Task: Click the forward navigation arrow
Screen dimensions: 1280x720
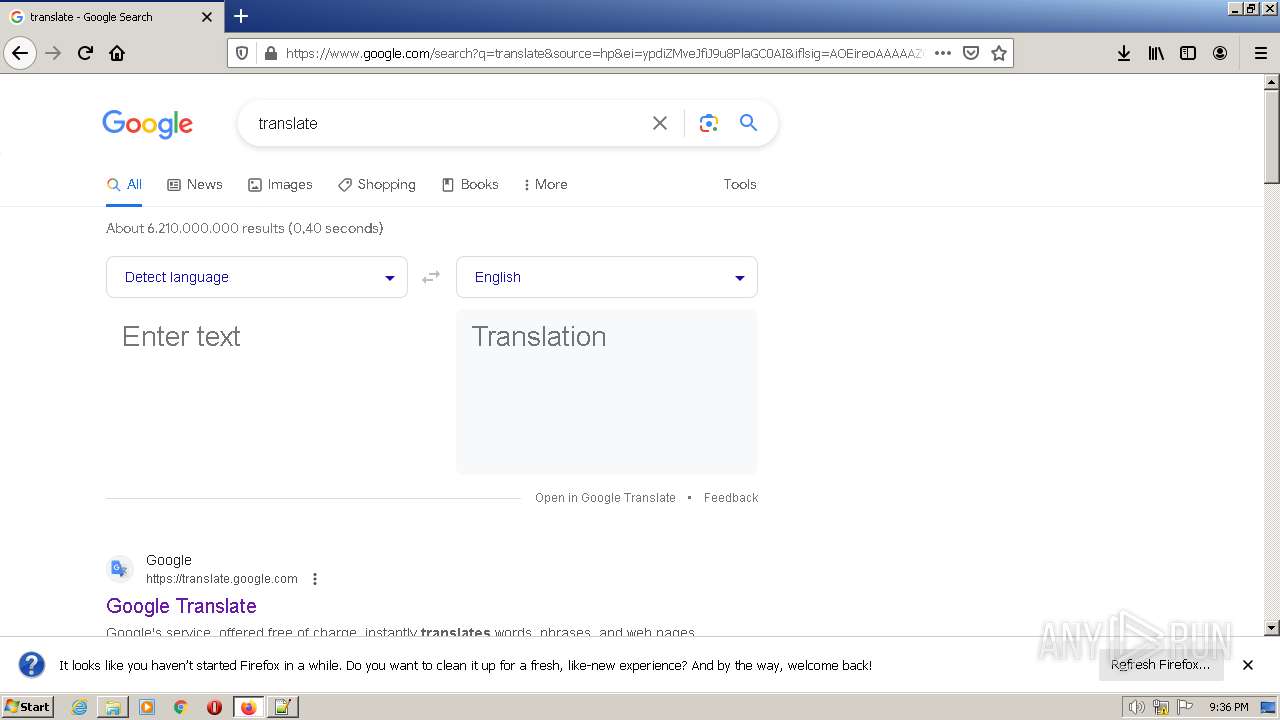Action: (54, 53)
